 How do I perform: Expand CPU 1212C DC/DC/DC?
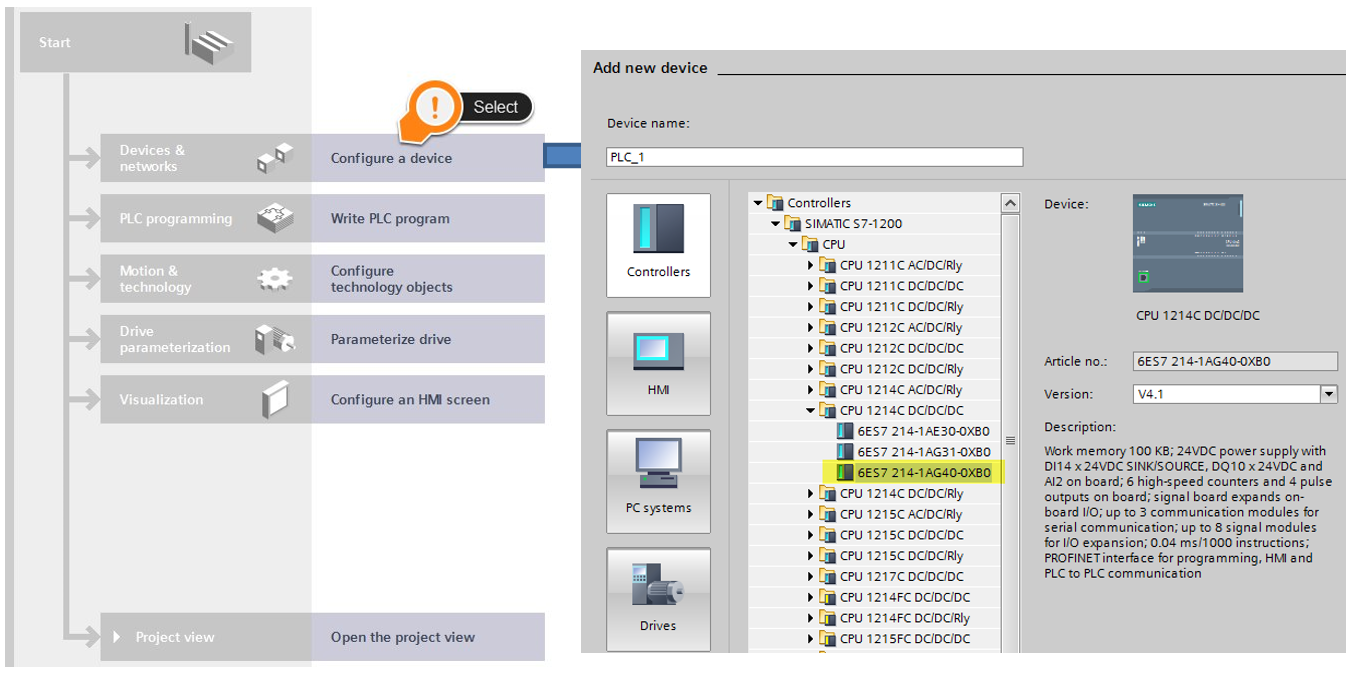tap(811, 348)
